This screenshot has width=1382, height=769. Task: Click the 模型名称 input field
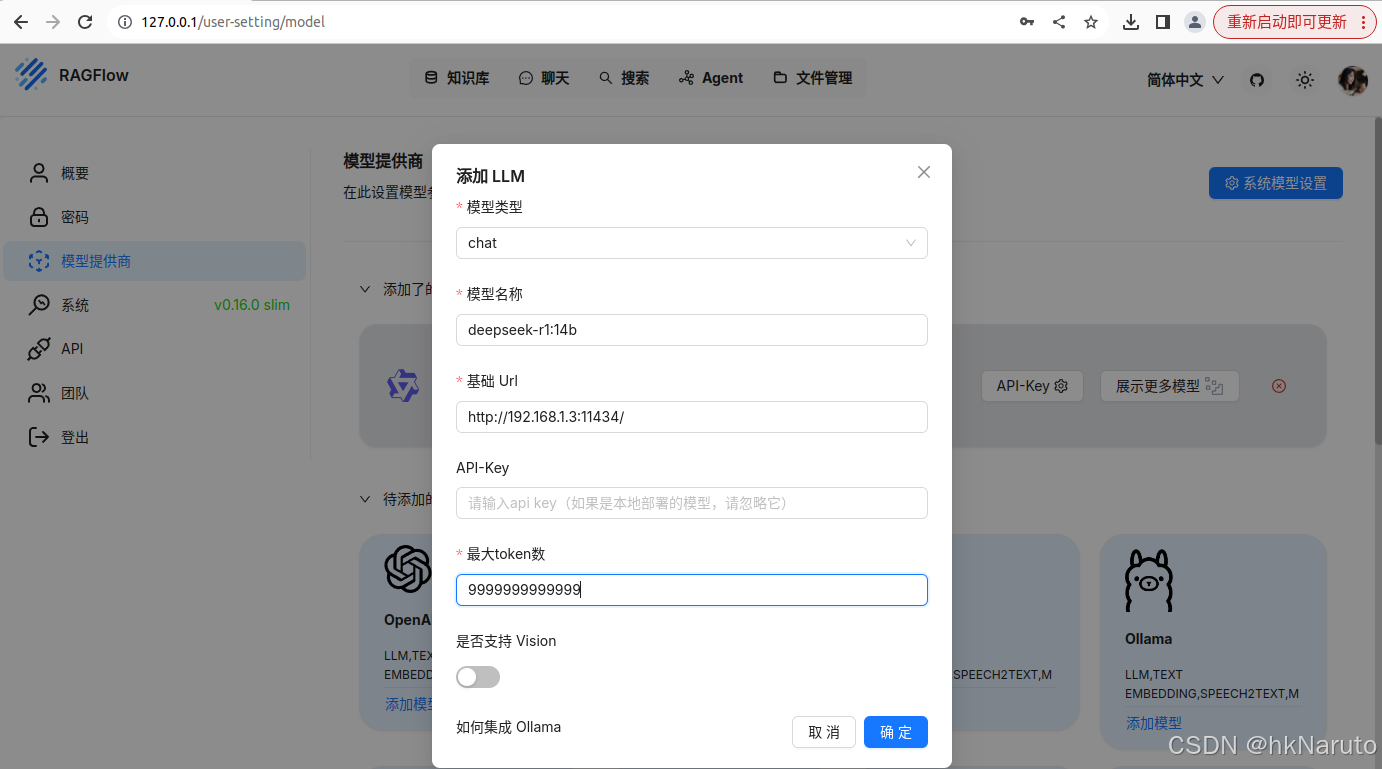(692, 330)
